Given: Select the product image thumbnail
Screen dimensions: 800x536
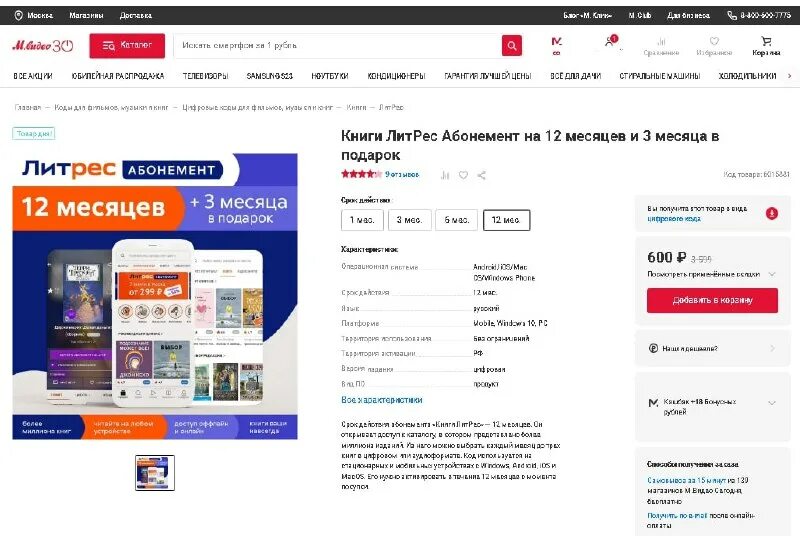Looking at the screenshot, I should click(x=155, y=473).
